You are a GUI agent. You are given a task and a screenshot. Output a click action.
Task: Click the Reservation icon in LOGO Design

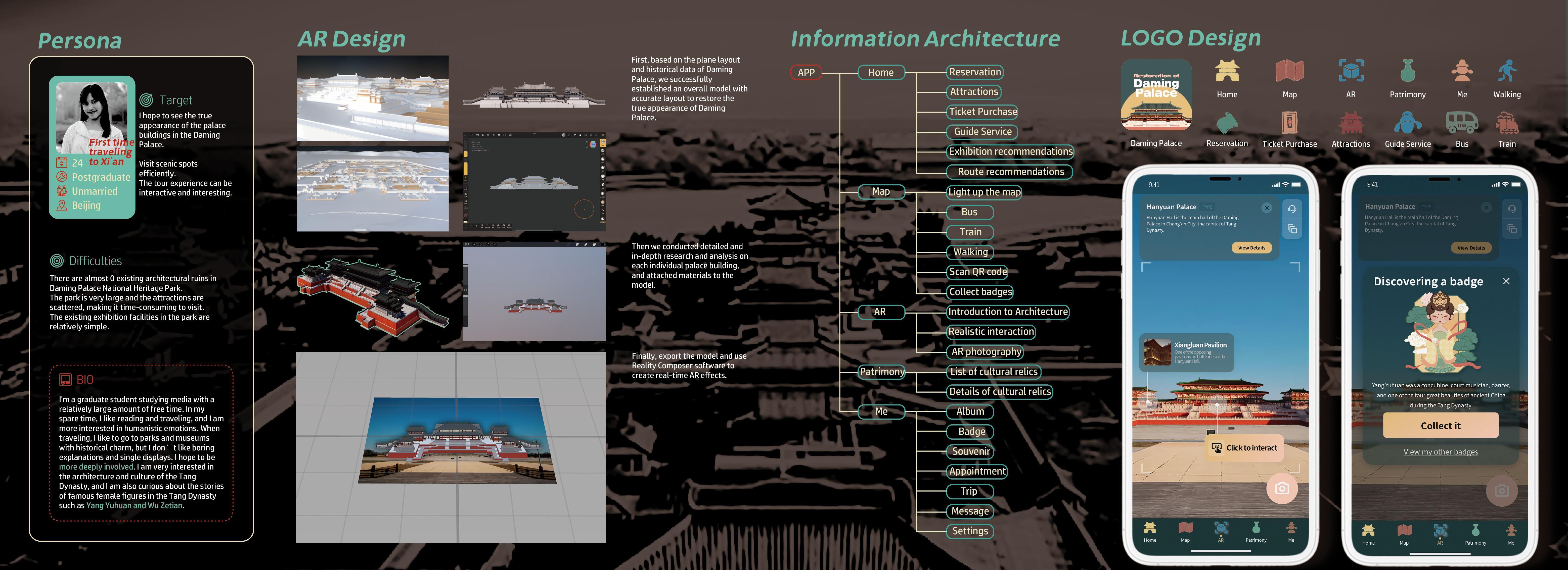(x=1227, y=122)
